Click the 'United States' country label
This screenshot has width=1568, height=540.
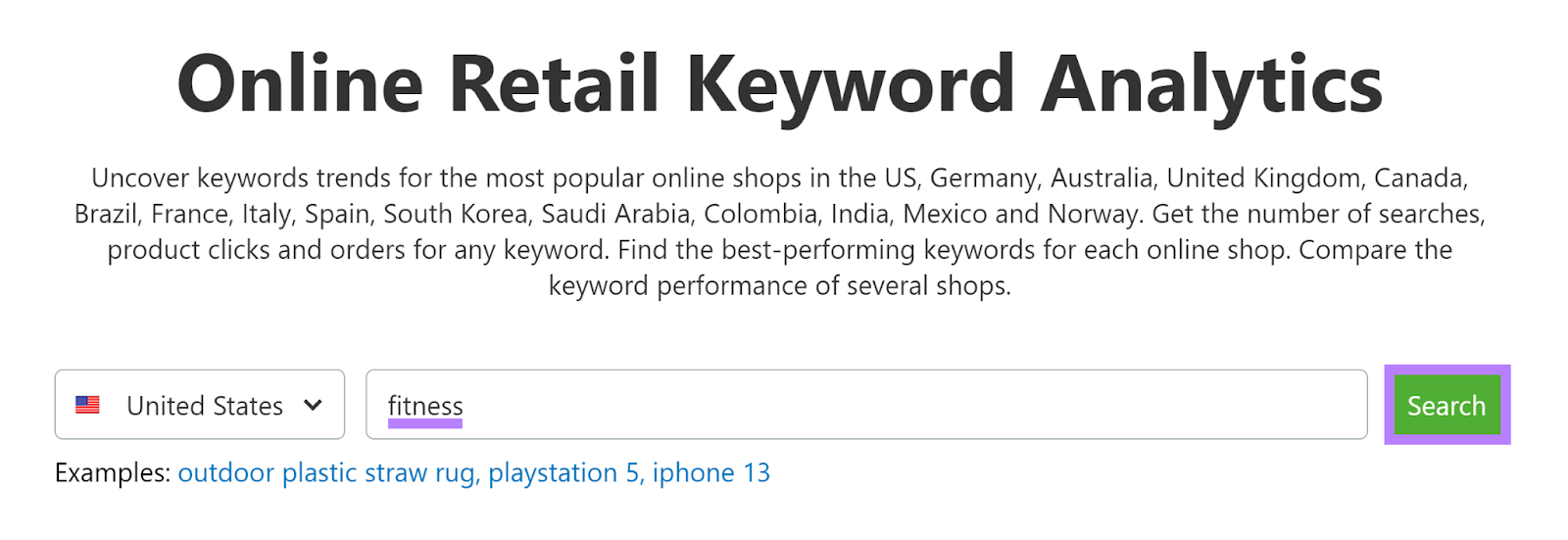(x=205, y=406)
